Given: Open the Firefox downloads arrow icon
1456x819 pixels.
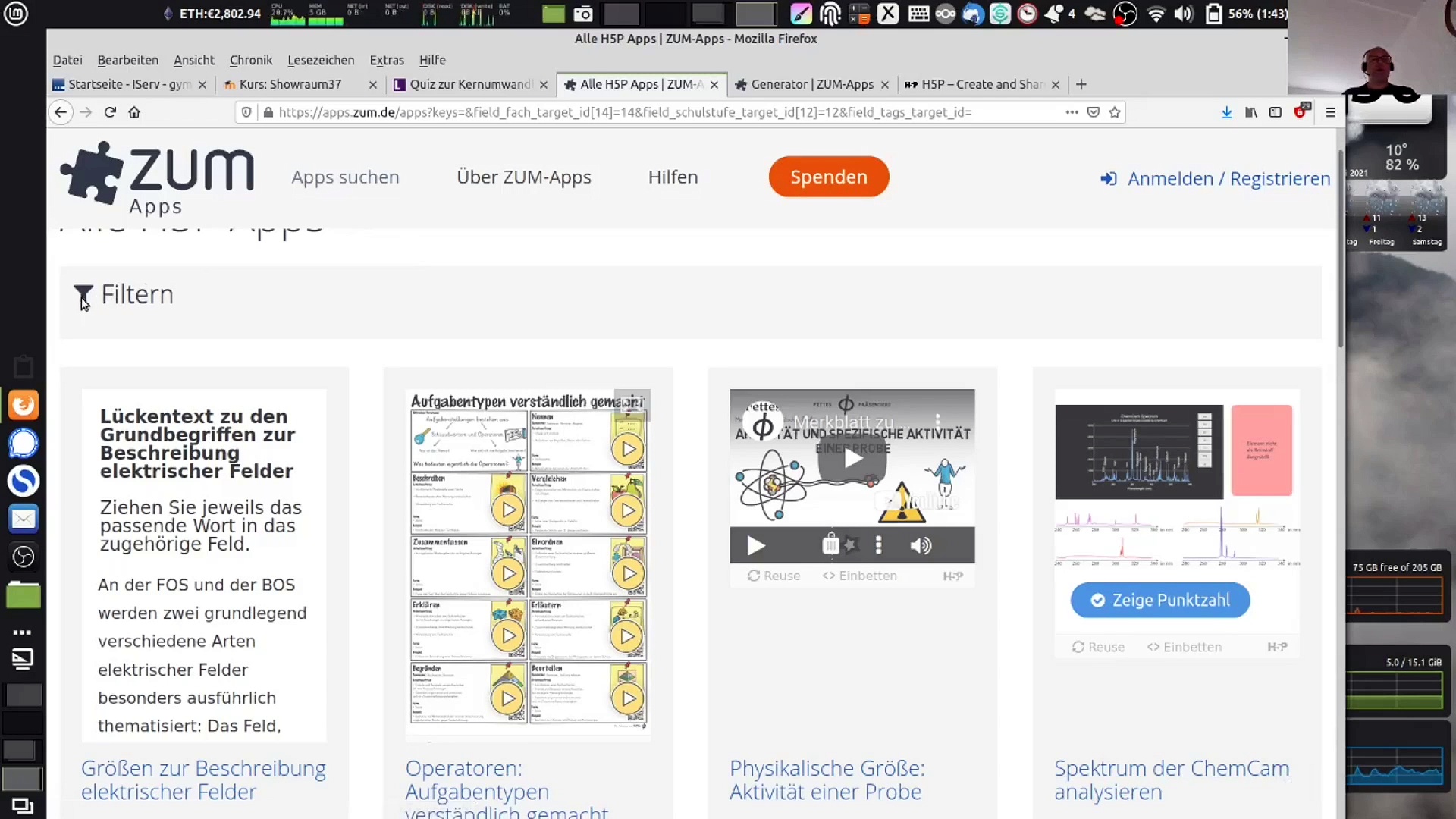Looking at the screenshot, I should 1226,112.
